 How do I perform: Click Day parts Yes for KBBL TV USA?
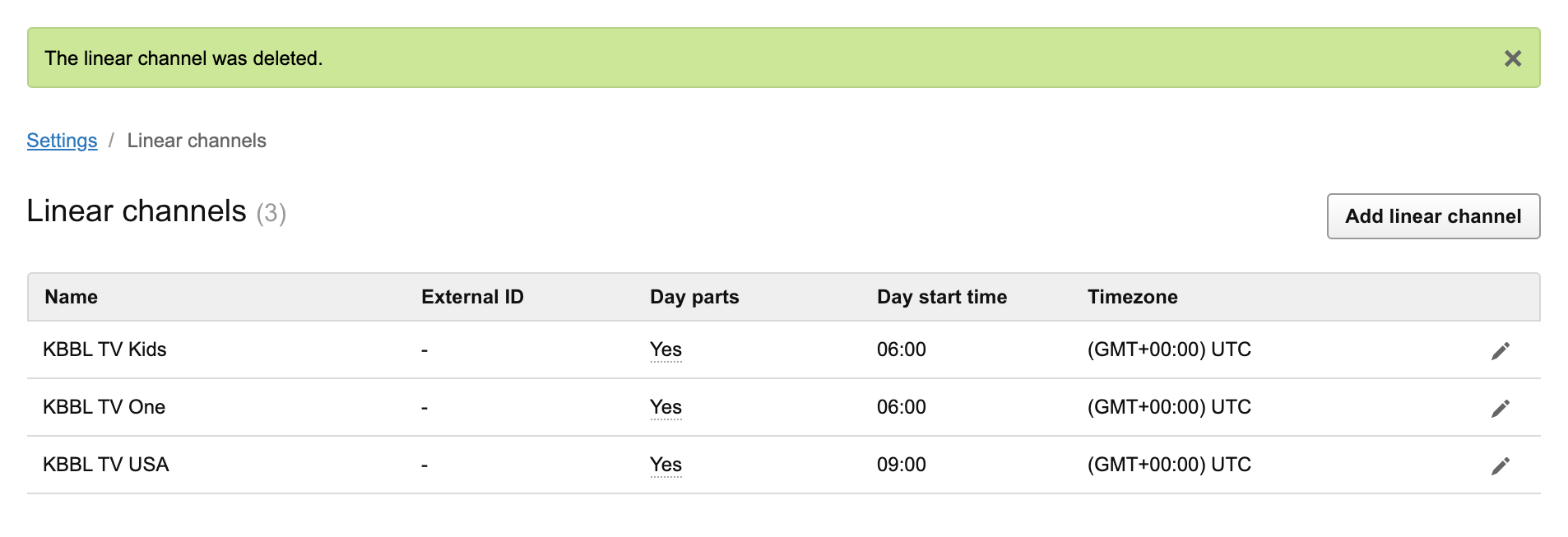666,465
